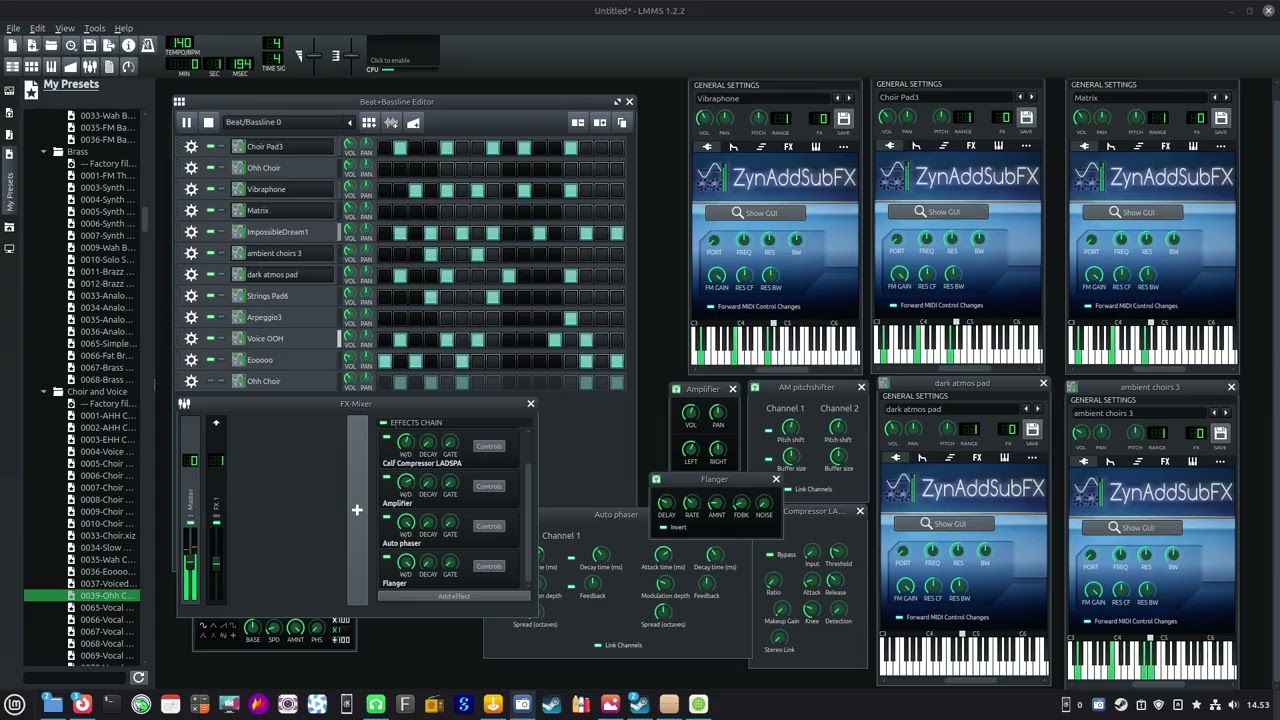Screen dimensions: 1280x720
Task: Toggle Bypass in Compressor LADSPA window
Action: (x=769, y=555)
